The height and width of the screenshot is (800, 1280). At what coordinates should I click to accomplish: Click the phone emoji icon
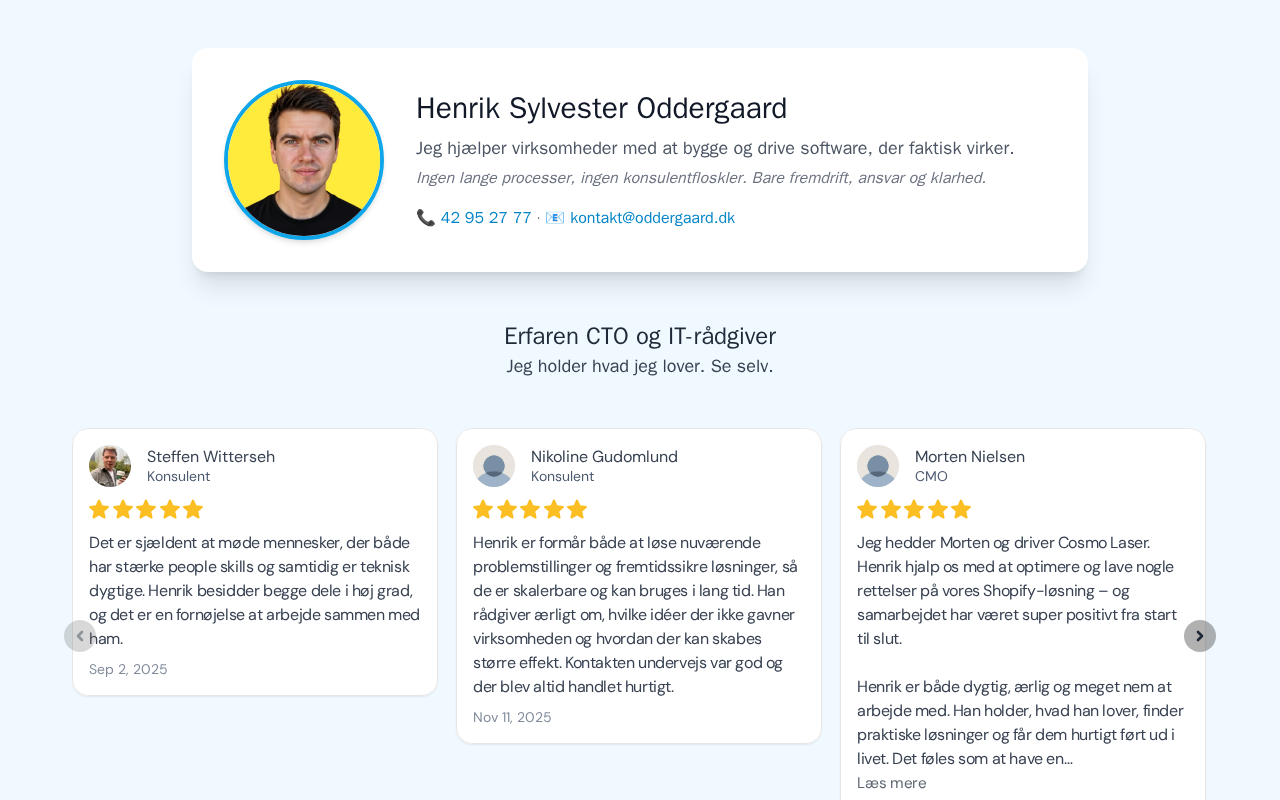tap(426, 218)
